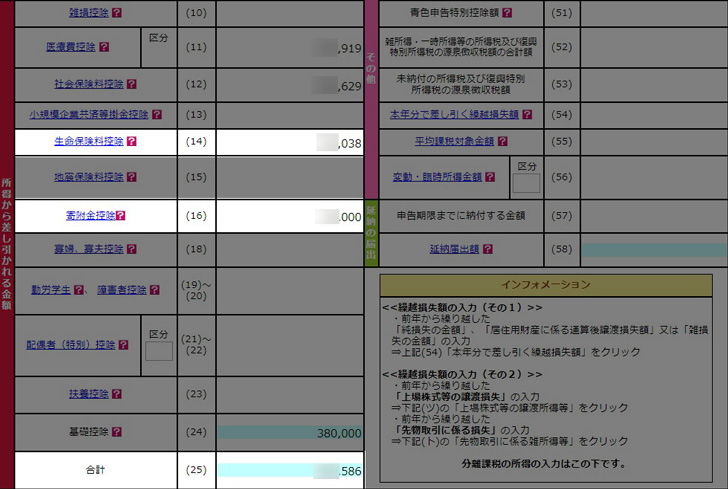Click the question mark beside 社会保険料控除
This screenshot has width=728, height=489.
(132, 84)
